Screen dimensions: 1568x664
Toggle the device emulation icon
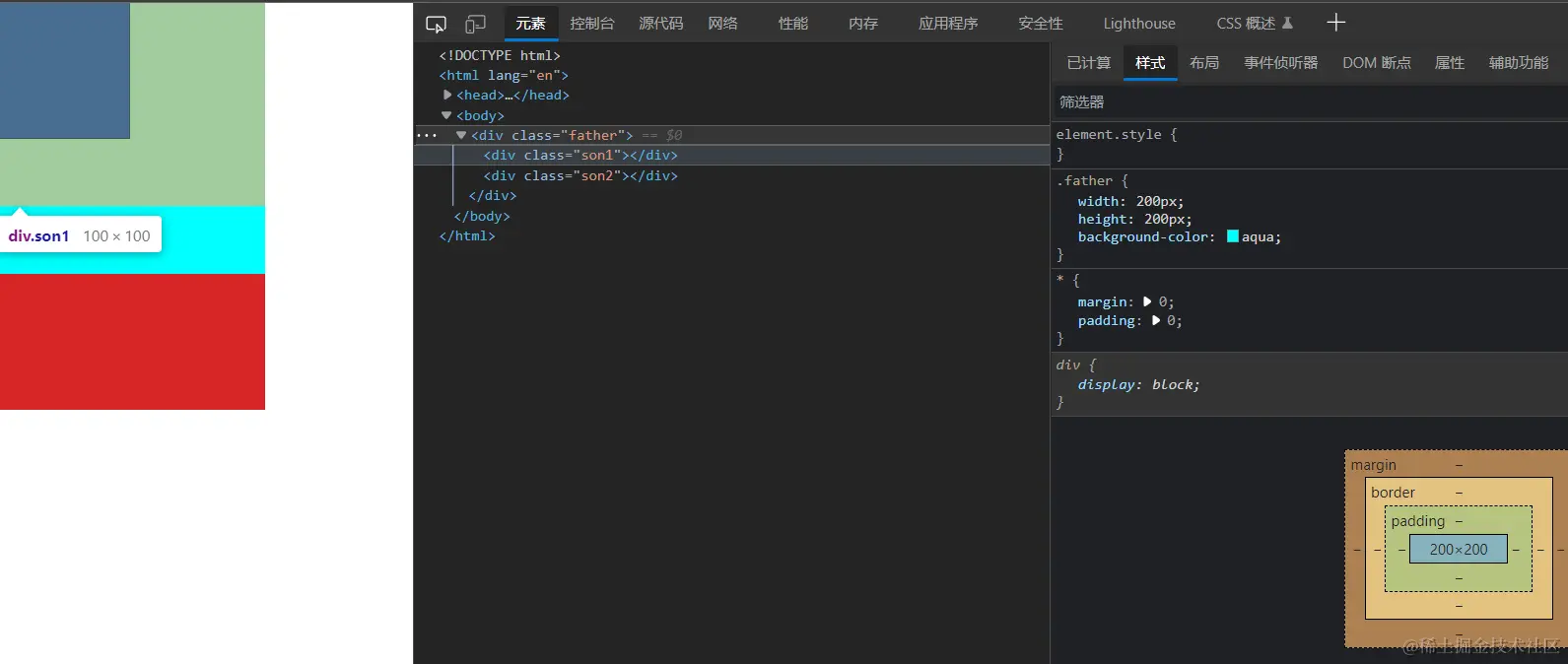coord(475,24)
